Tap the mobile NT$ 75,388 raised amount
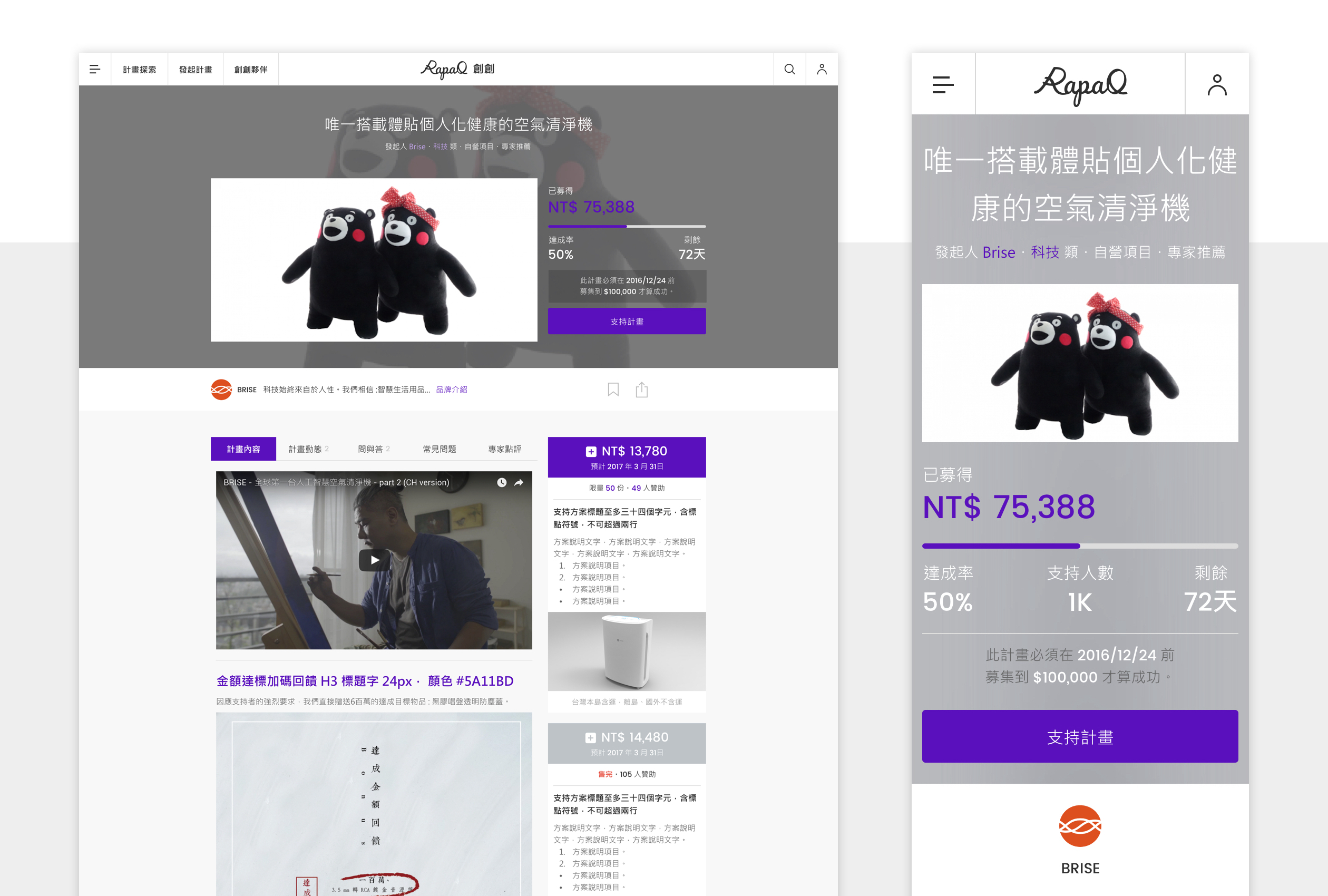 pyautogui.click(x=1009, y=507)
